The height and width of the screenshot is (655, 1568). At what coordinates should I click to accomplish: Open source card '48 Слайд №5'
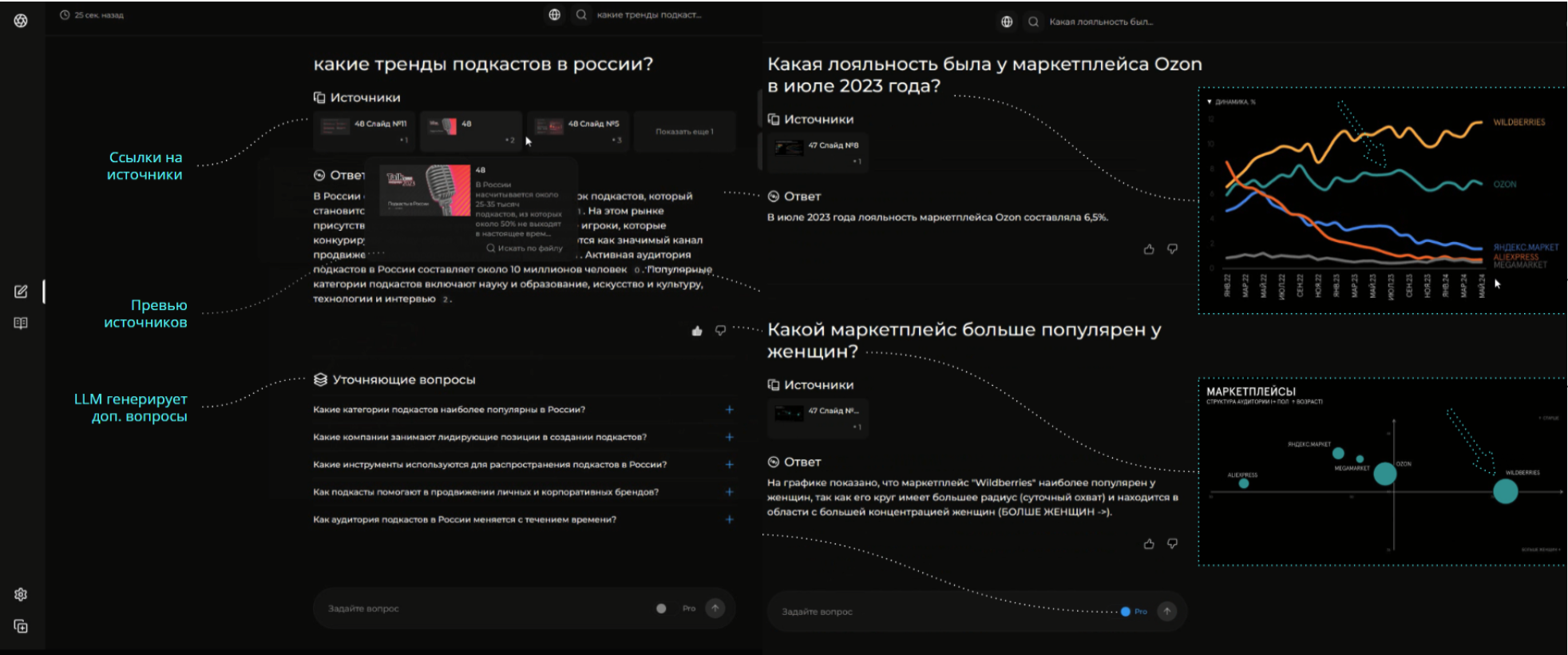pos(577,132)
